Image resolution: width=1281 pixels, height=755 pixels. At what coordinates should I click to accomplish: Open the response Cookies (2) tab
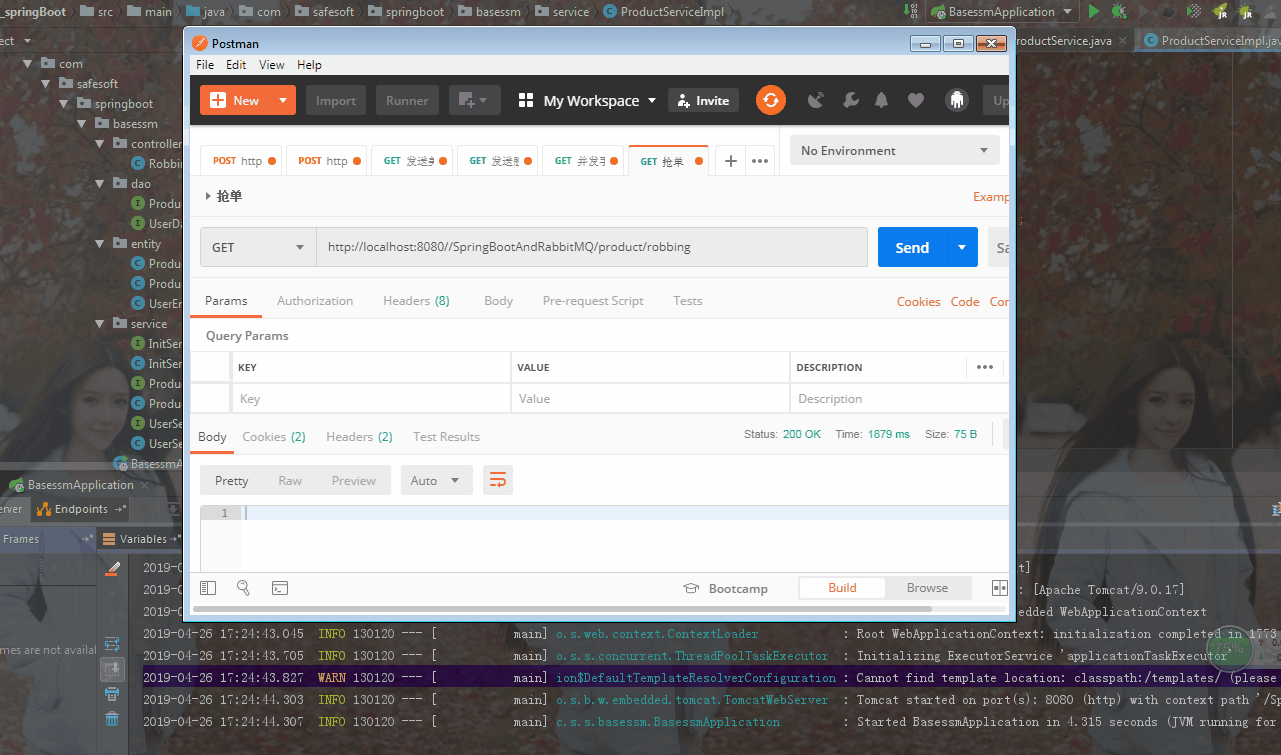(x=274, y=436)
